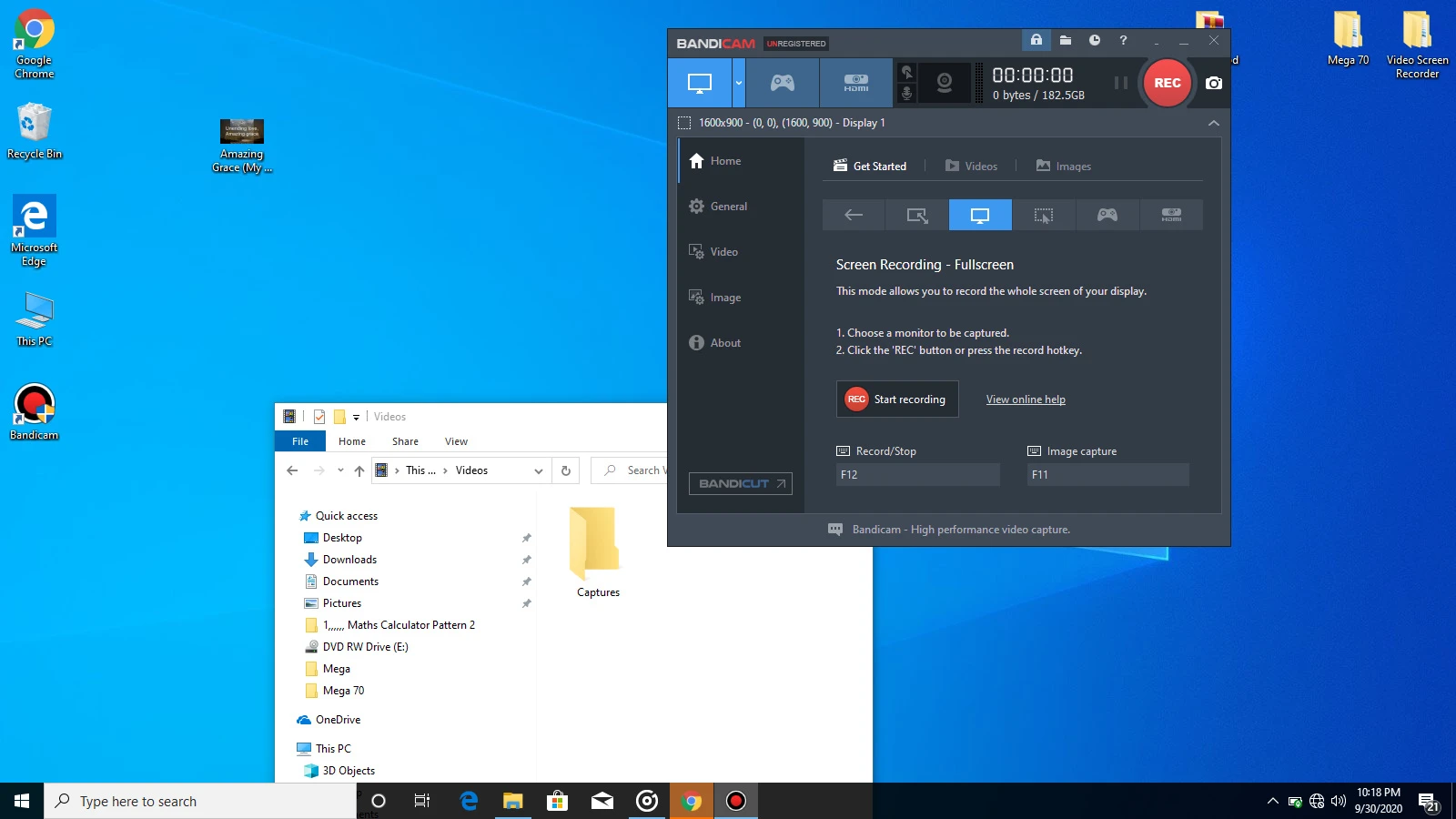Open the output folder icon in Bandicam

[1066, 40]
